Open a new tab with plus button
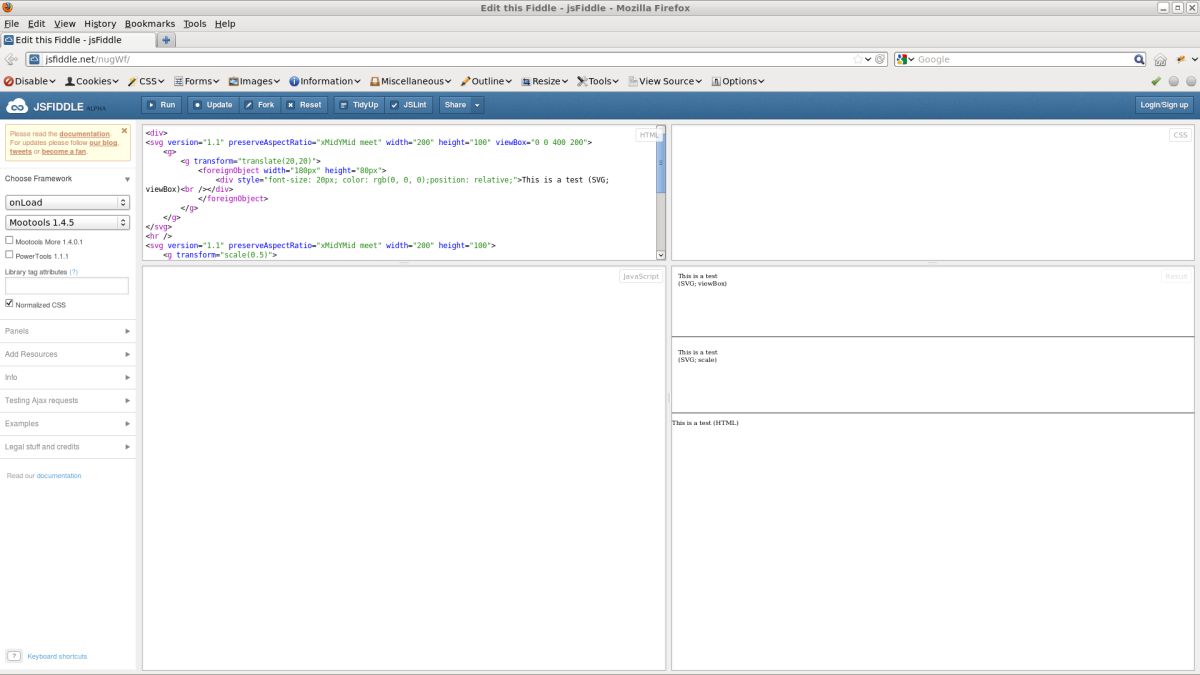The width and height of the screenshot is (1200, 675). click(166, 40)
